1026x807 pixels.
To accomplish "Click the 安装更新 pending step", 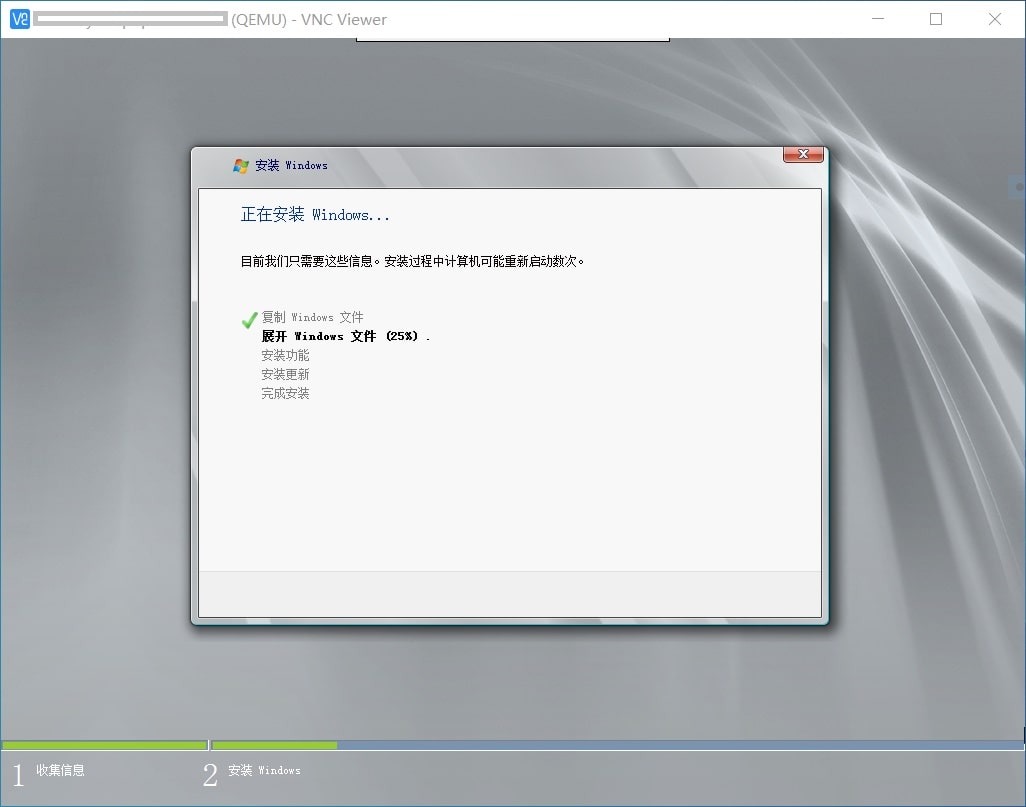I will click(x=285, y=374).
